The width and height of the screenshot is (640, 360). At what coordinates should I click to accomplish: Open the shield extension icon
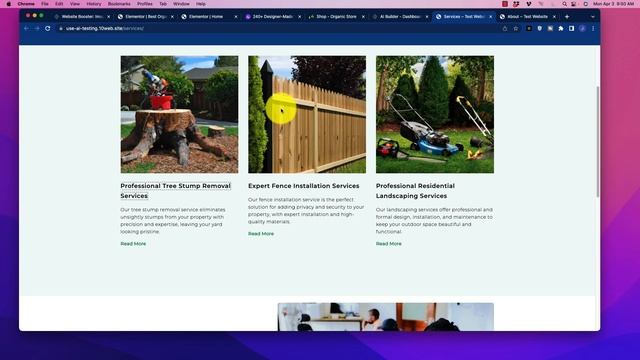coord(540,29)
